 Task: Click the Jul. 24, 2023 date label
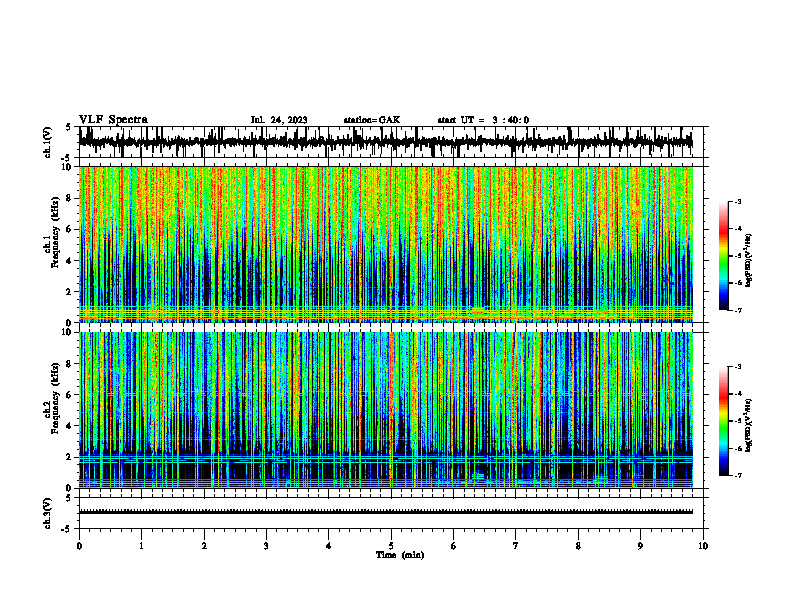(x=279, y=120)
